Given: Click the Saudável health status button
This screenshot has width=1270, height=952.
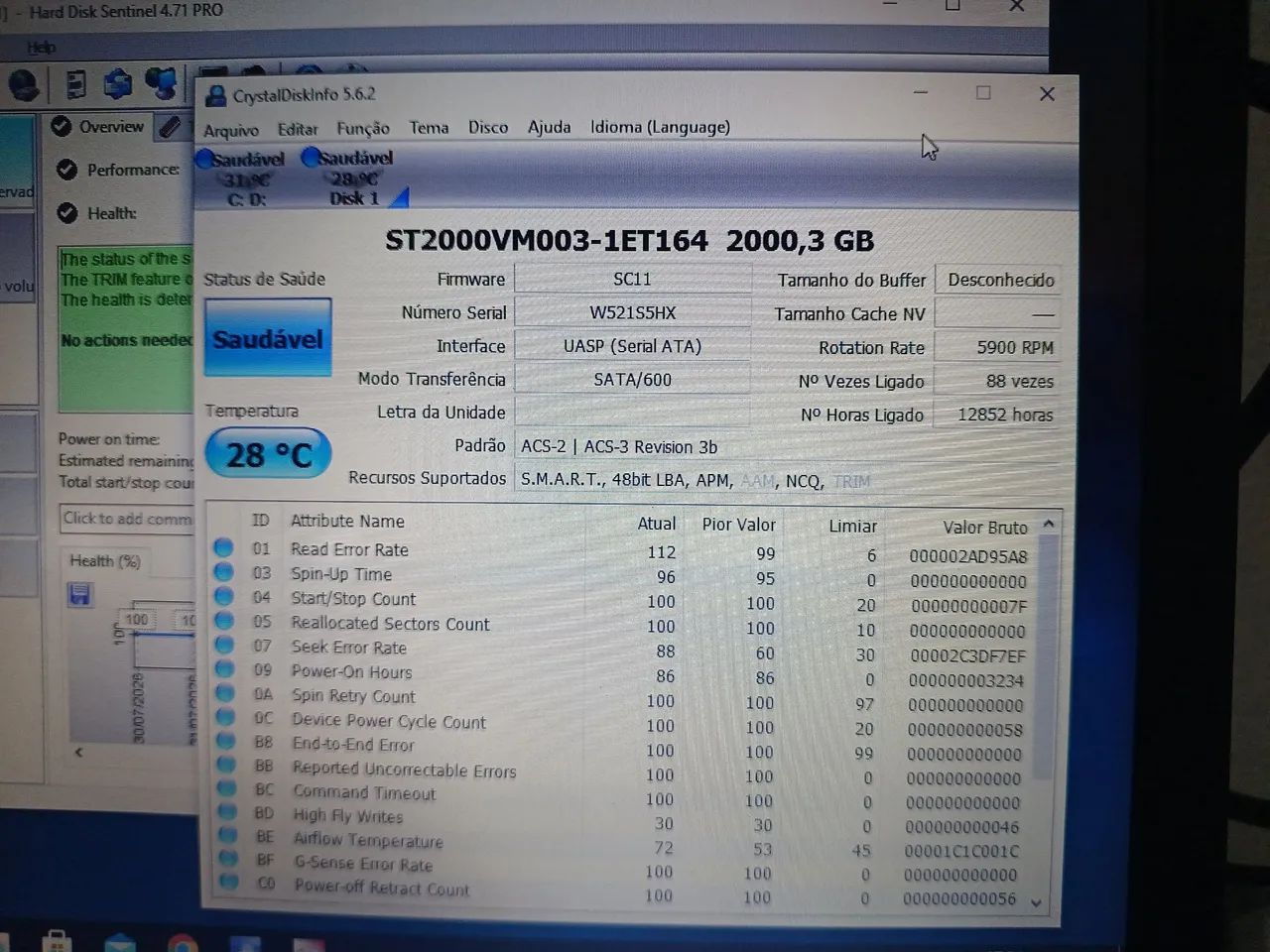Looking at the screenshot, I should (x=268, y=338).
